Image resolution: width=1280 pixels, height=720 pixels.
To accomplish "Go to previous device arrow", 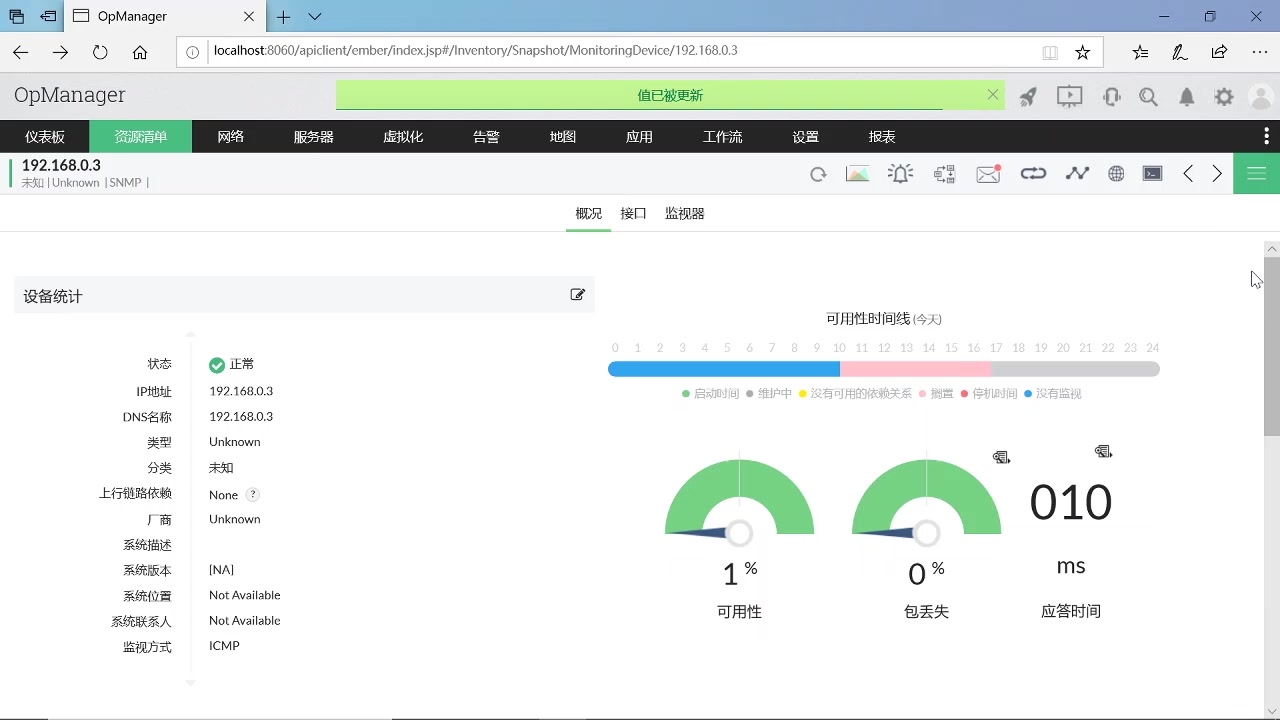I will coord(1188,174).
